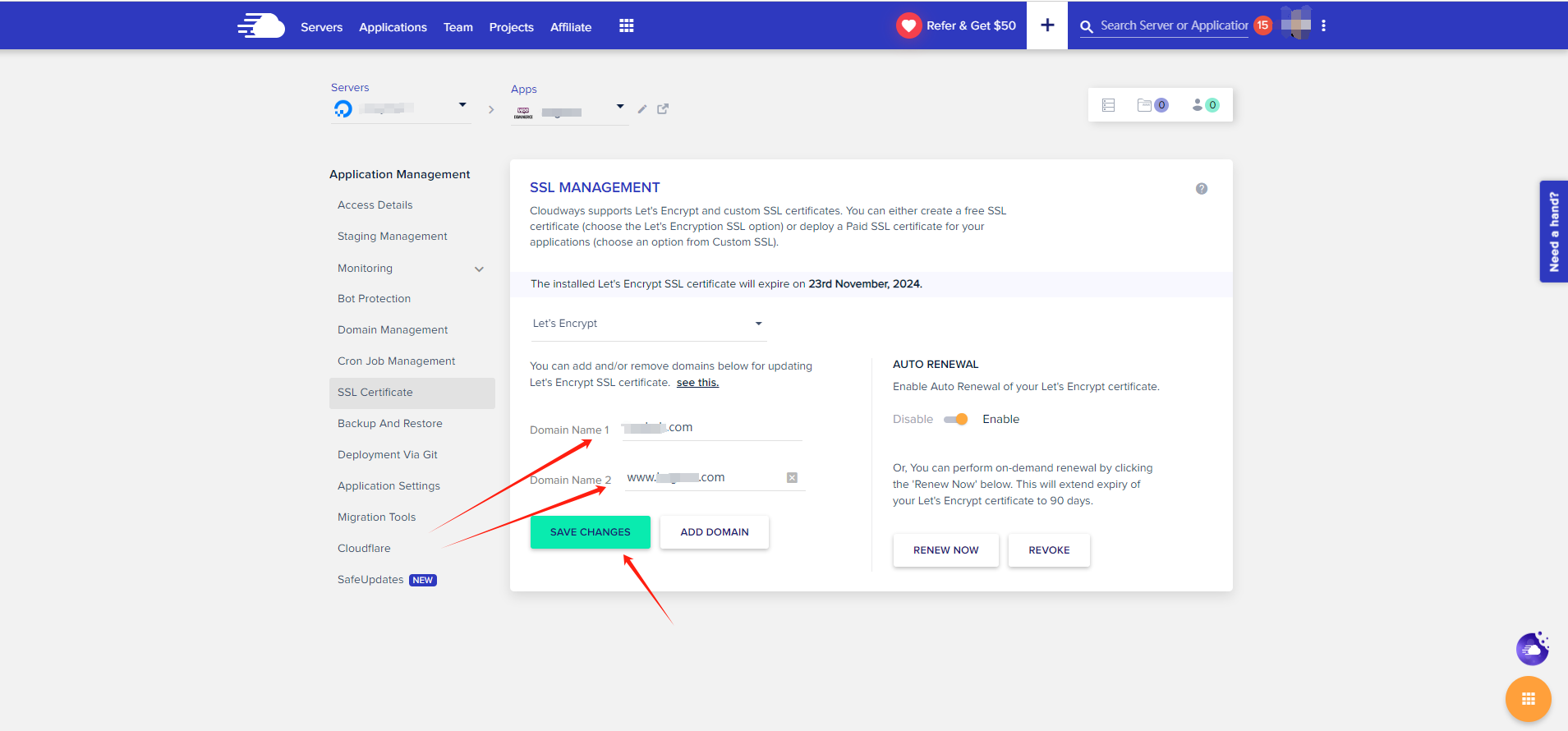Open the three-dot account menu
1568x731 pixels.
[x=1323, y=25]
